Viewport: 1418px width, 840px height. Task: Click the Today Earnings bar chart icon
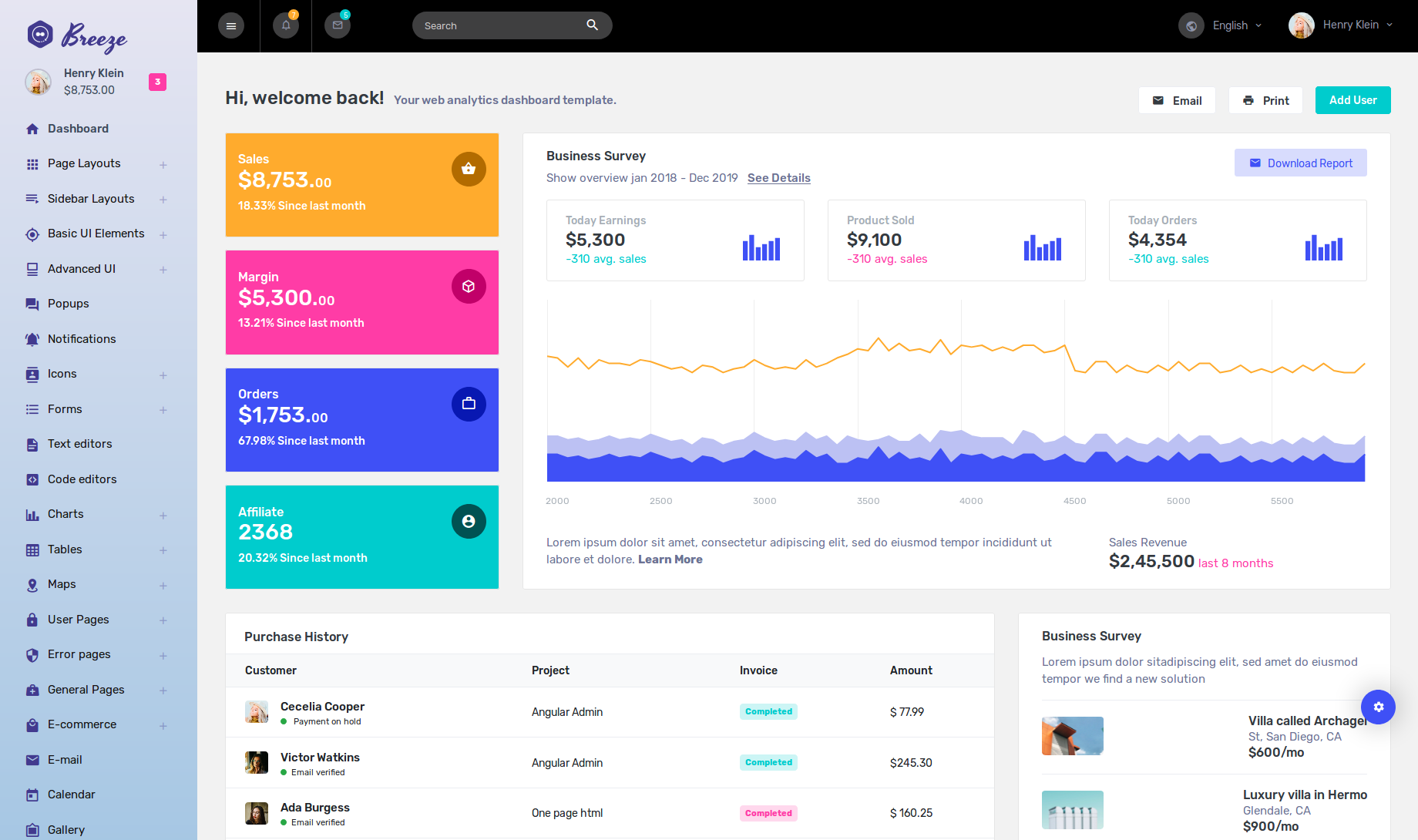coord(761,247)
